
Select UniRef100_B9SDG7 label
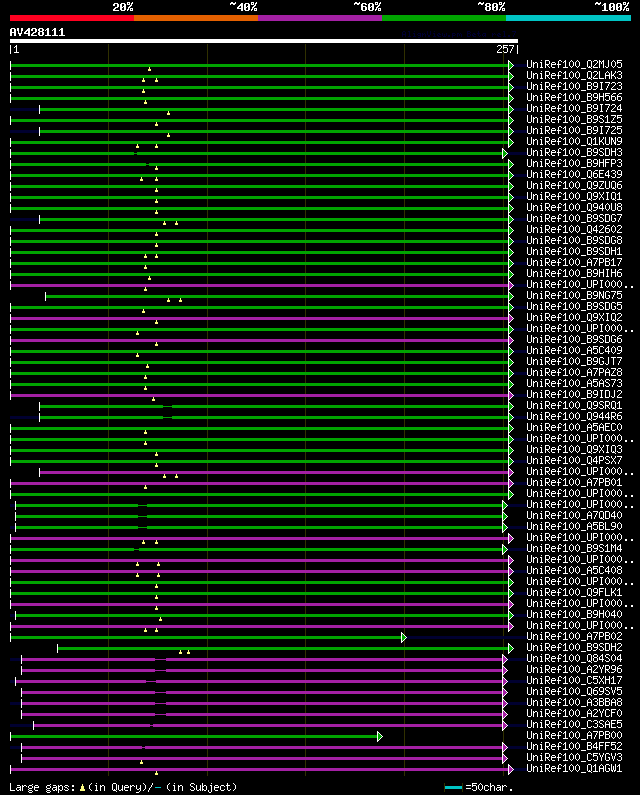point(574,219)
